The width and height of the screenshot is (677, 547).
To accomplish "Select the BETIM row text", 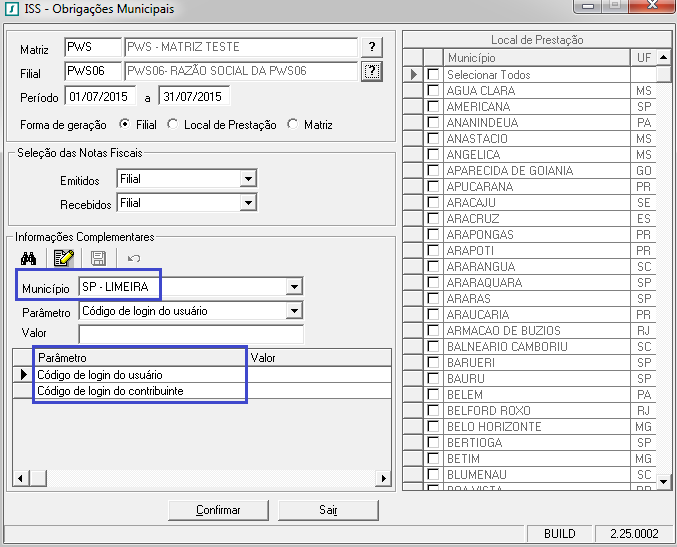I will coord(463,458).
